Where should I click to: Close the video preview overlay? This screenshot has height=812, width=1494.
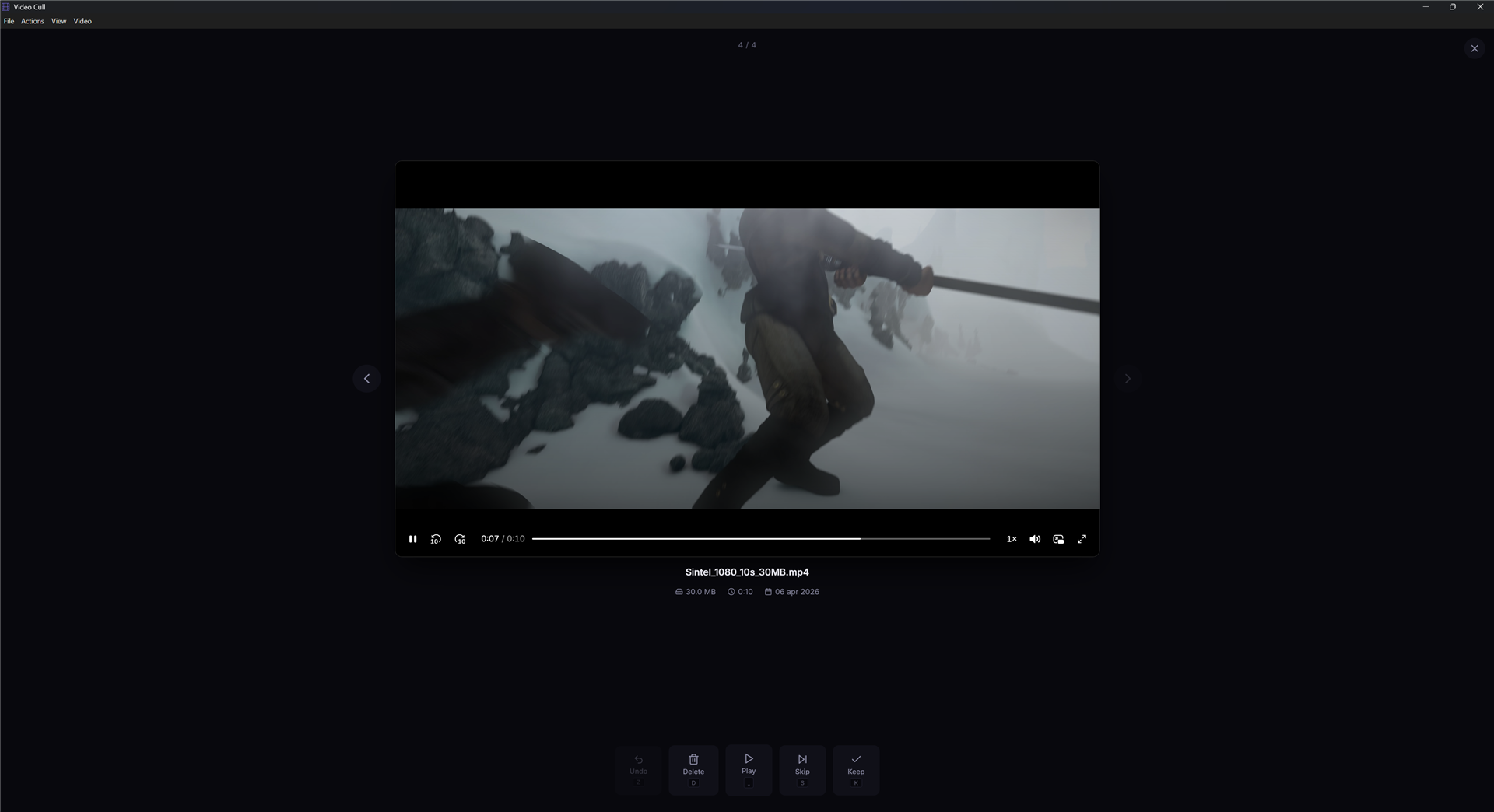point(1474,48)
